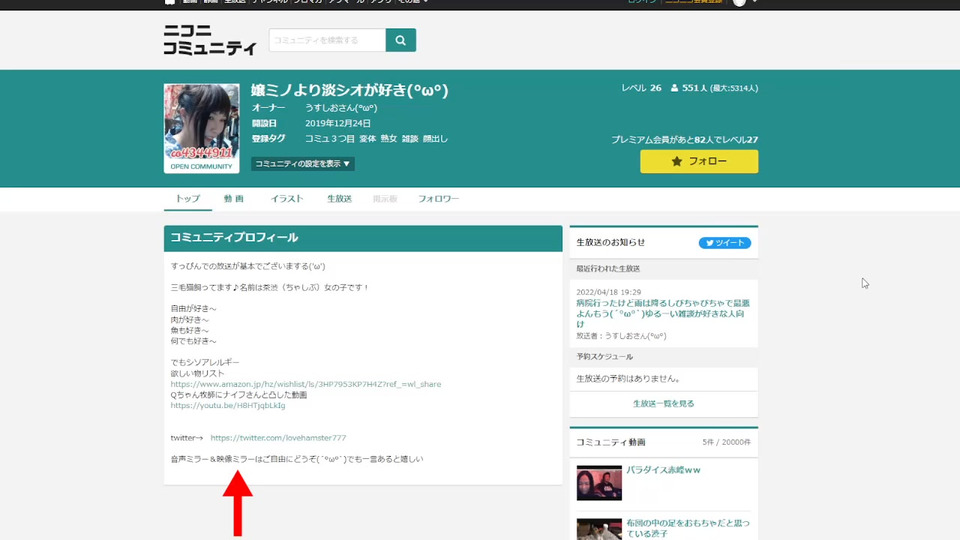Open the Amazon wishlist link
The image size is (960, 540).
306,384
